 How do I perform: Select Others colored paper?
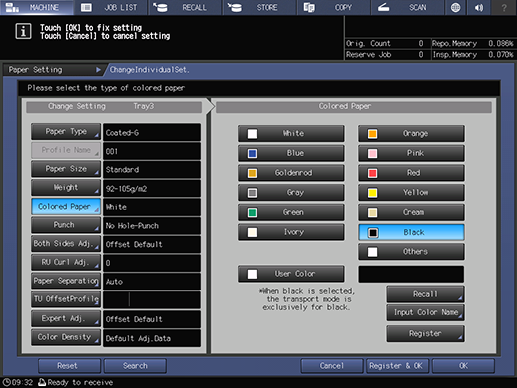411,251
